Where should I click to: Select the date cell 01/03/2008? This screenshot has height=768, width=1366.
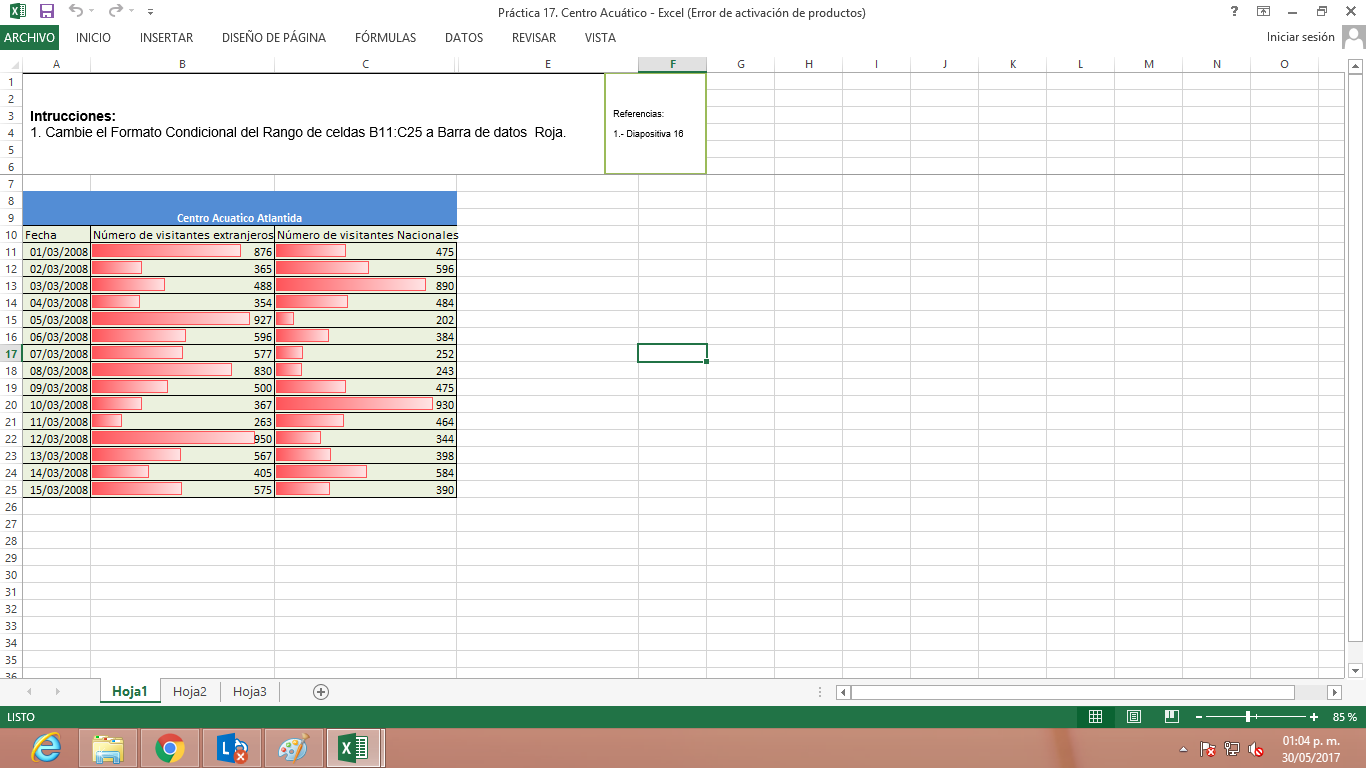point(57,252)
